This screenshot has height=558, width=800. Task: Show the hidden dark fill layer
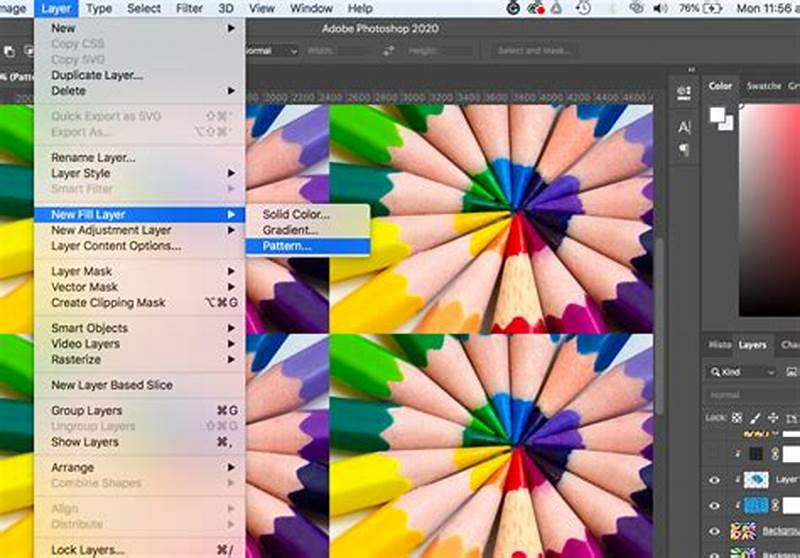714,454
